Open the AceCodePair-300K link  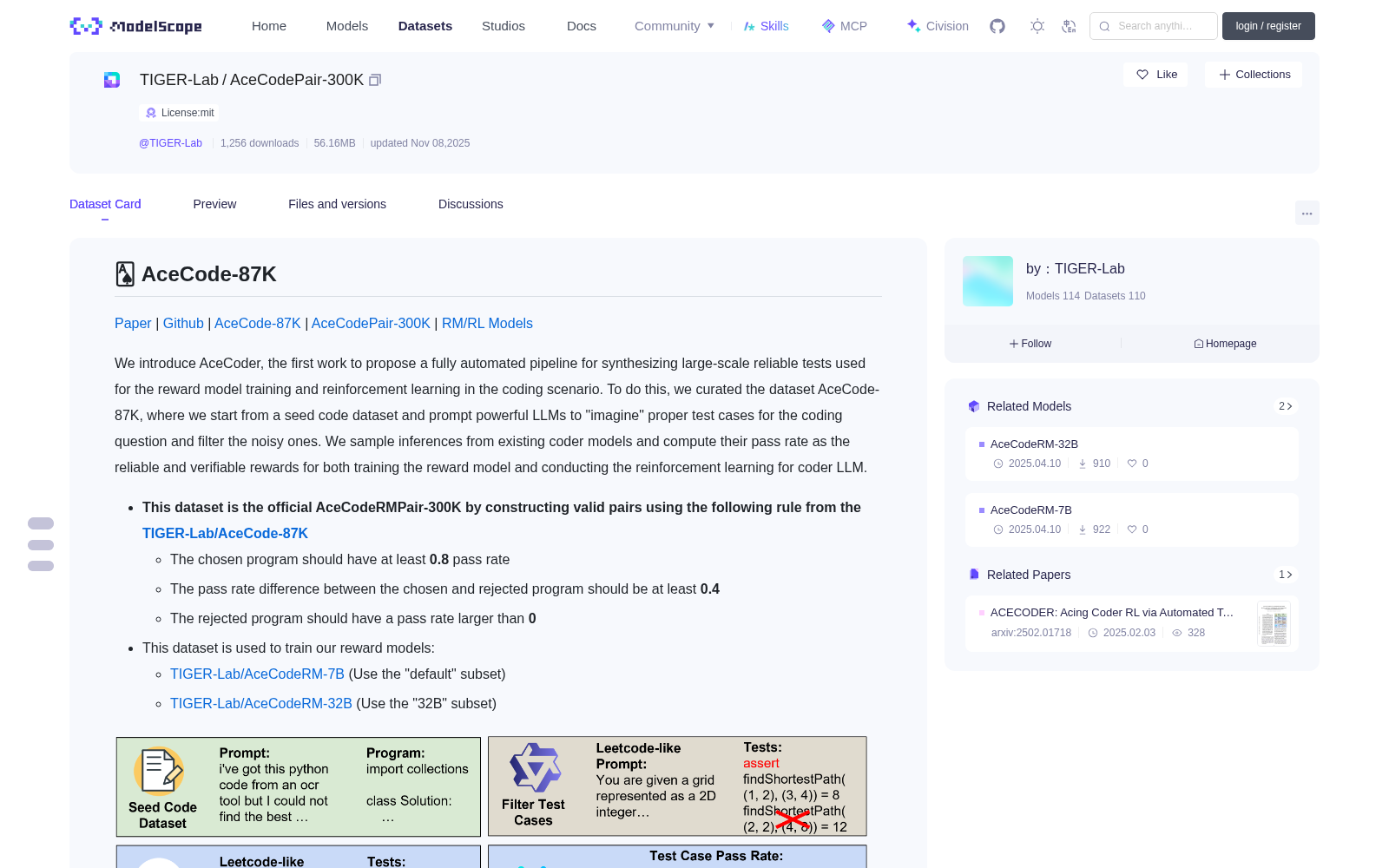pyautogui.click(x=371, y=323)
